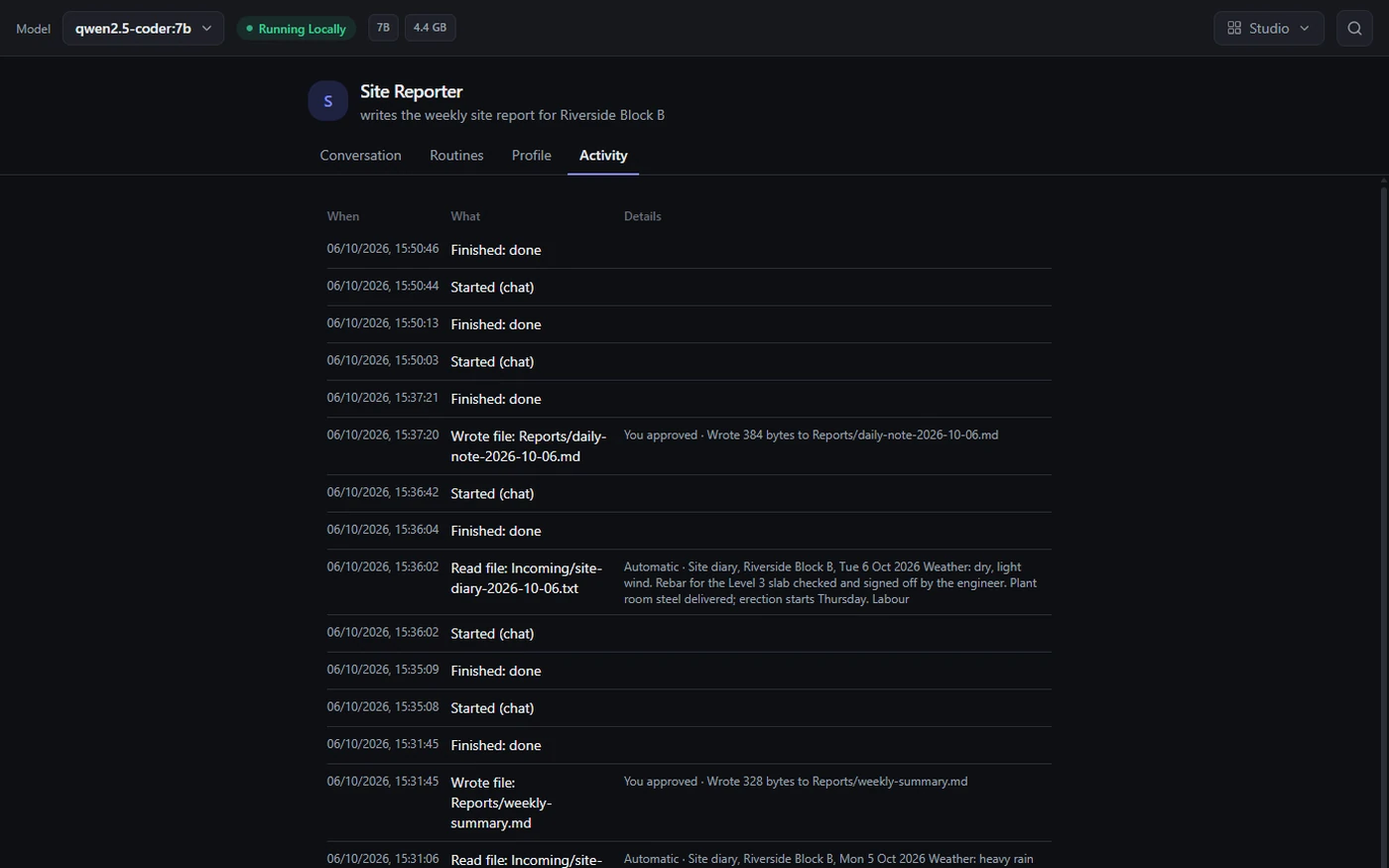The image size is (1389, 868).
Task: Switch to the Routines tab
Action: point(456,156)
